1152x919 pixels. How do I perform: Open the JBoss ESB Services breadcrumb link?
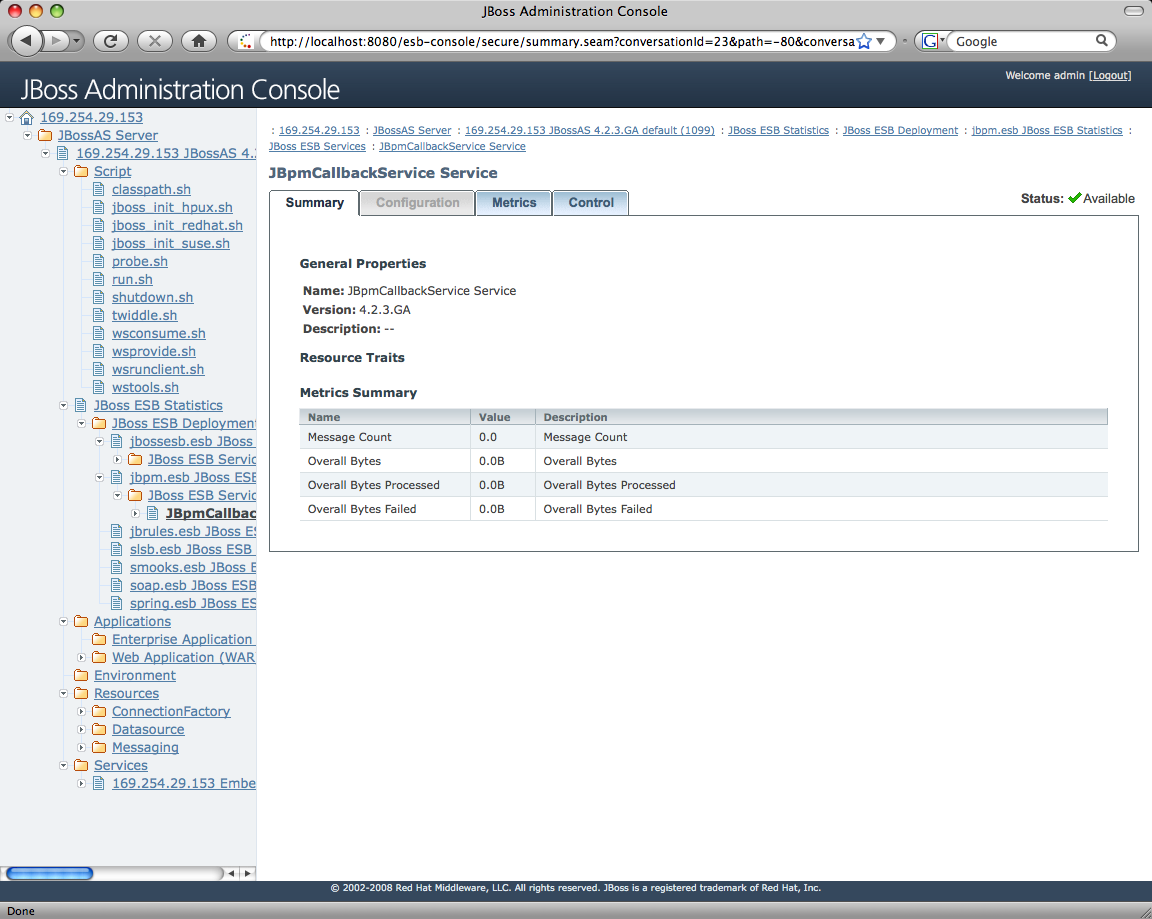point(317,146)
